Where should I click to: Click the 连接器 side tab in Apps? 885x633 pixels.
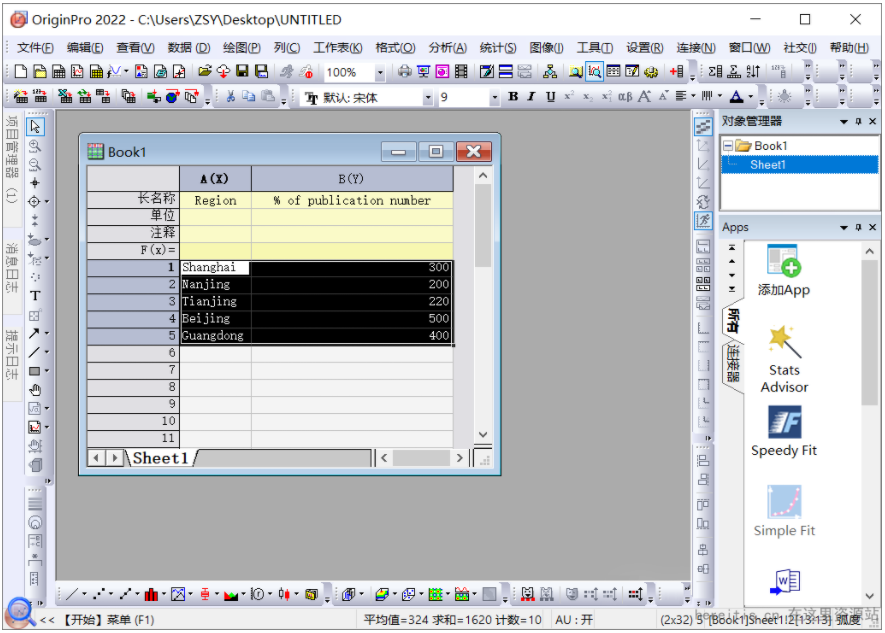[x=733, y=363]
